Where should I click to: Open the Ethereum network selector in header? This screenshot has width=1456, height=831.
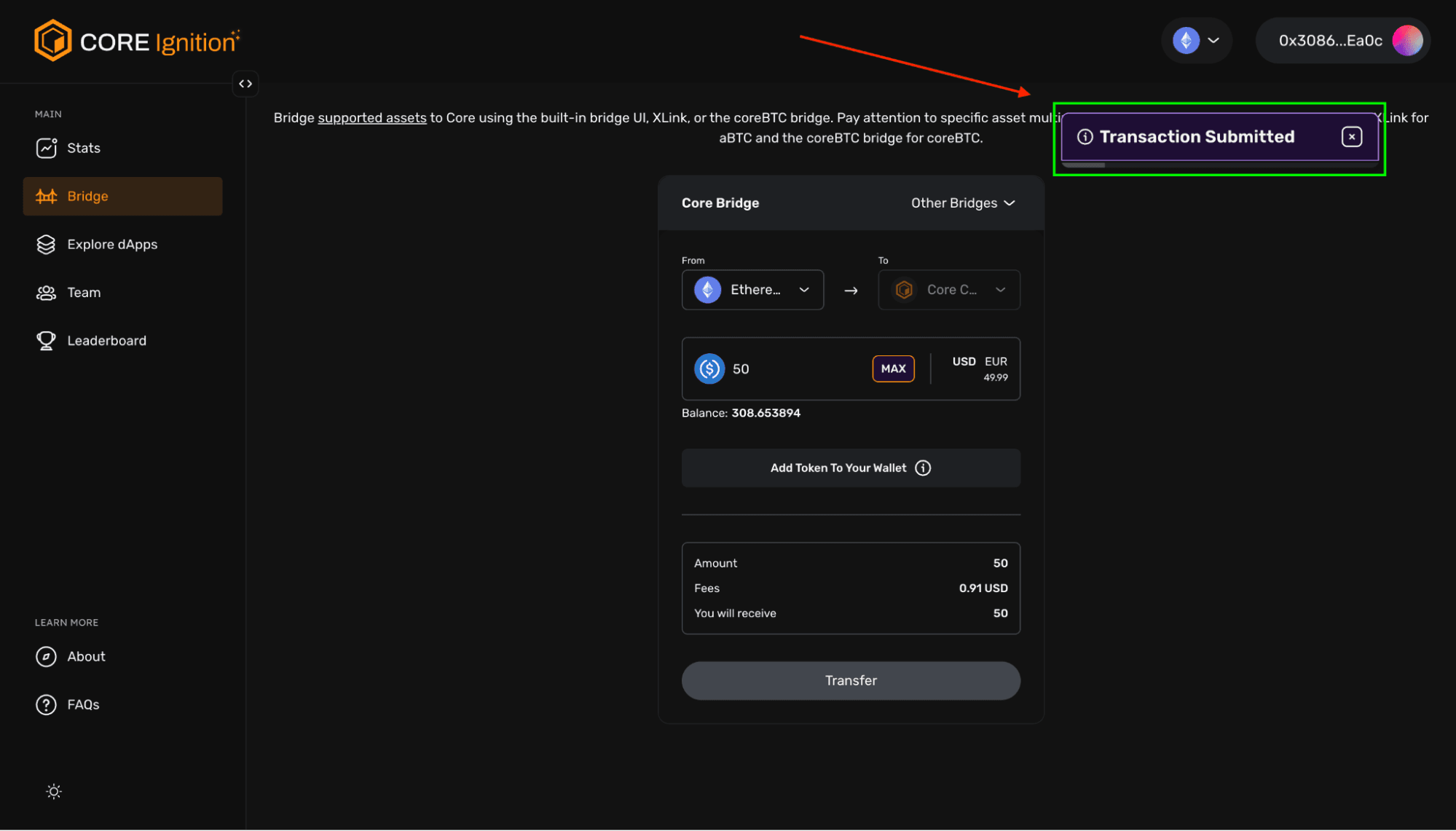[x=1196, y=41]
